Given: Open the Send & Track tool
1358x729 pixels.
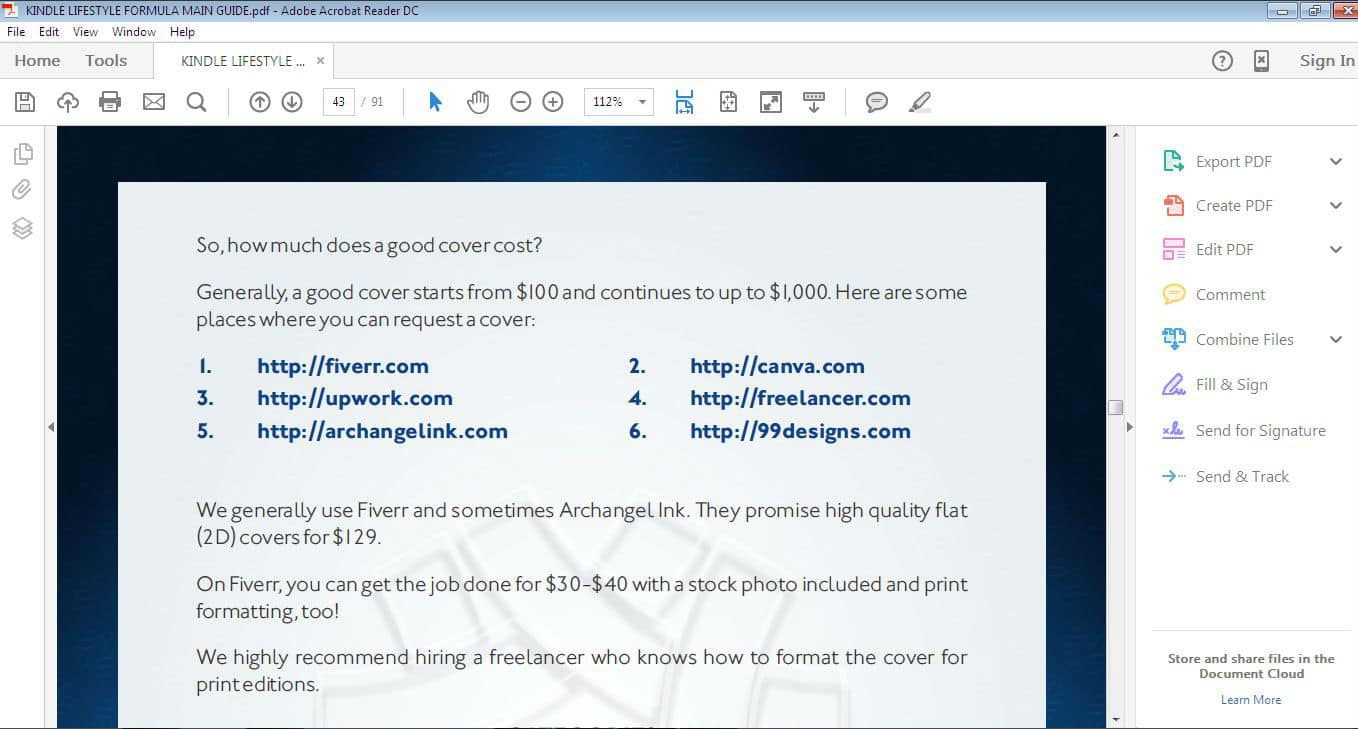Looking at the screenshot, I should pos(1242,476).
